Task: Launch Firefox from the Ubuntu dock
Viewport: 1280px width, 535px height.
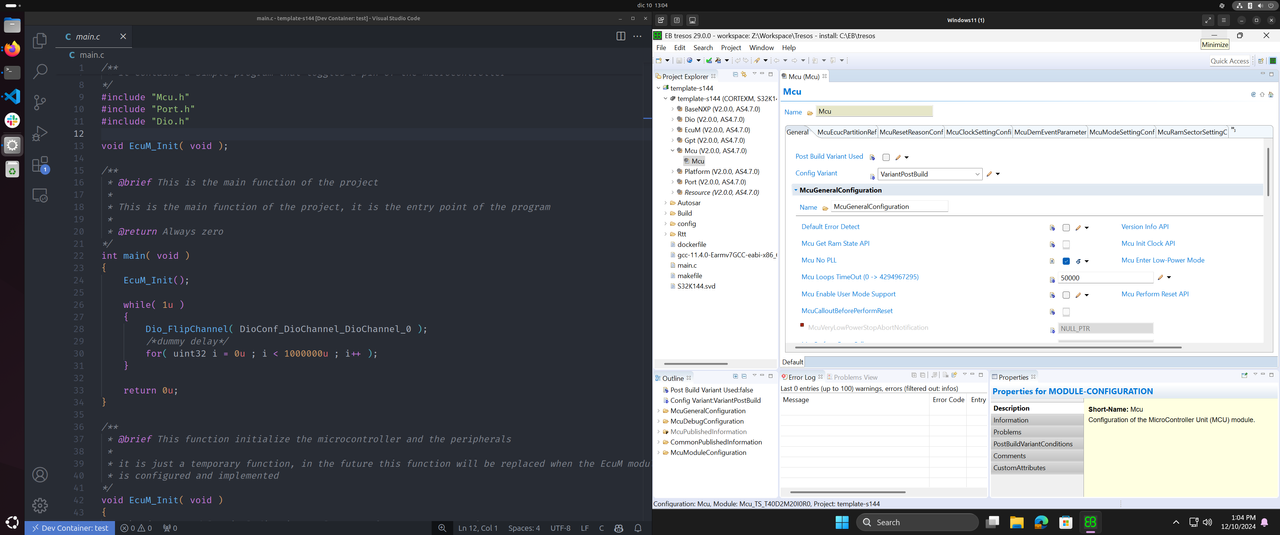Action: pos(12,49)
